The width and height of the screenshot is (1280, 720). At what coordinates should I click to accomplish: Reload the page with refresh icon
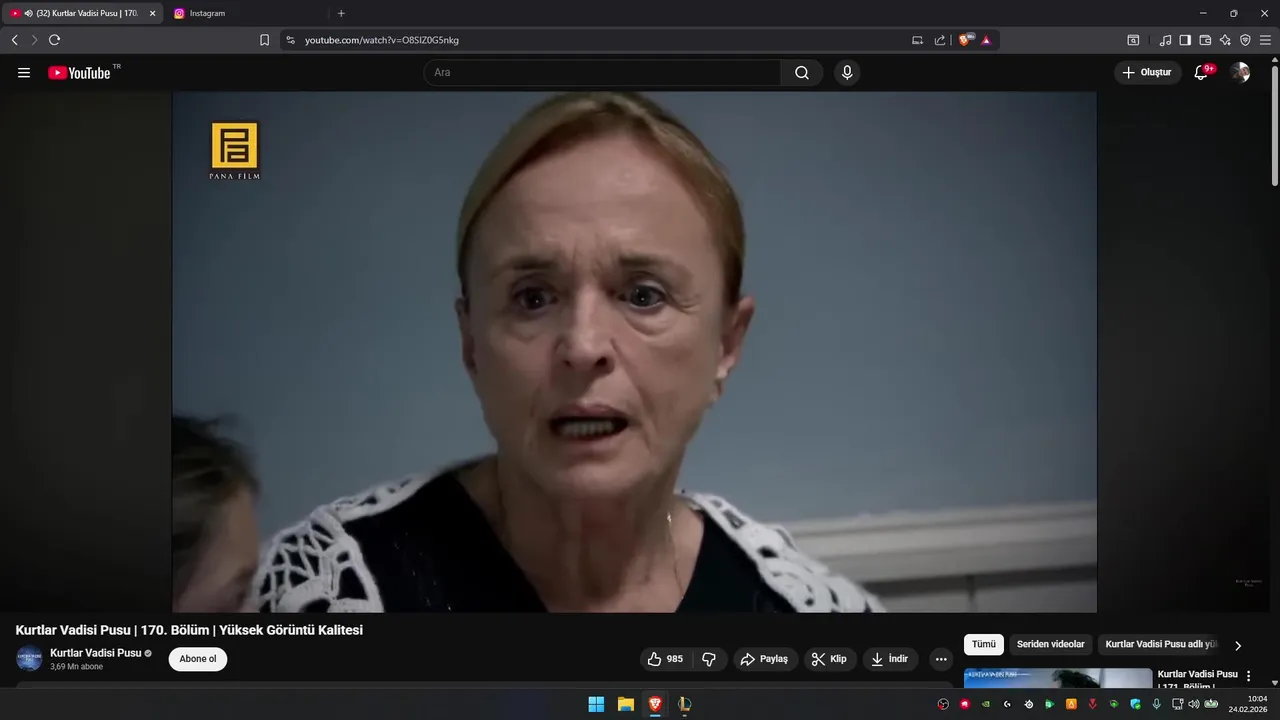(54, 40)
